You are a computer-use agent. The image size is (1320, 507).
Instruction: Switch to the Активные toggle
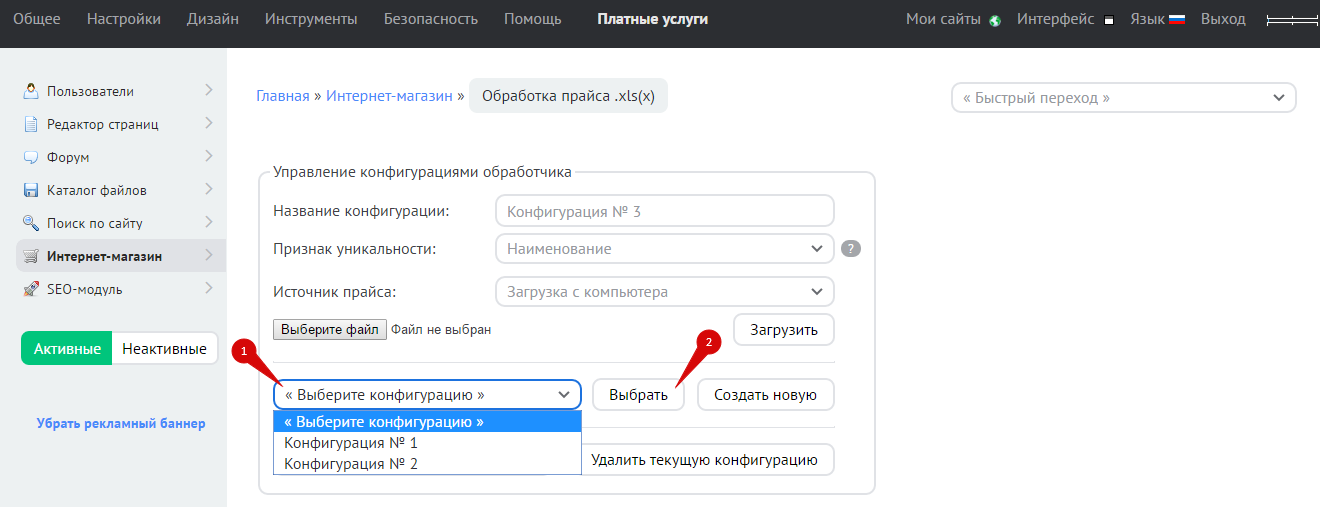[67, 349]
